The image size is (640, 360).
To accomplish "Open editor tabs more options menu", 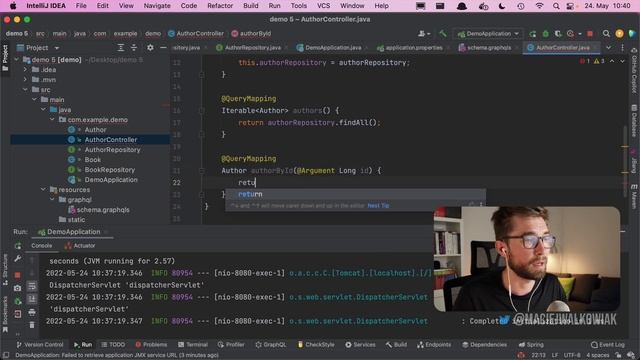I will [x=622, y=48].
